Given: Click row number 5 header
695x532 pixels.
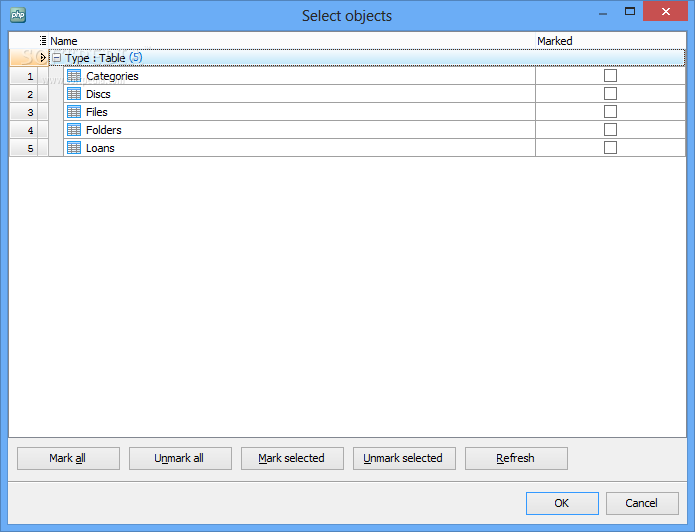Looking at the screenshot, I should coord(23,148).
